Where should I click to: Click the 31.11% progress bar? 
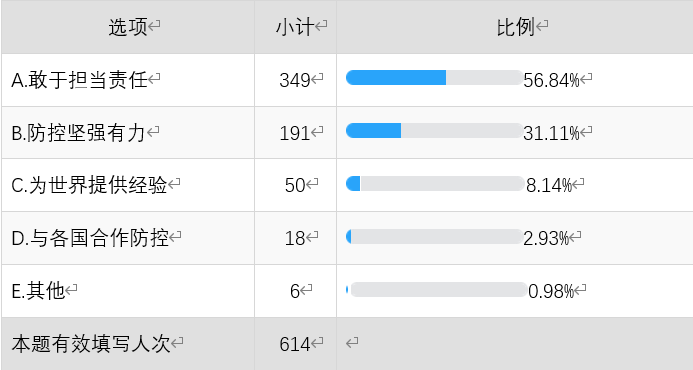coord(434,130)
